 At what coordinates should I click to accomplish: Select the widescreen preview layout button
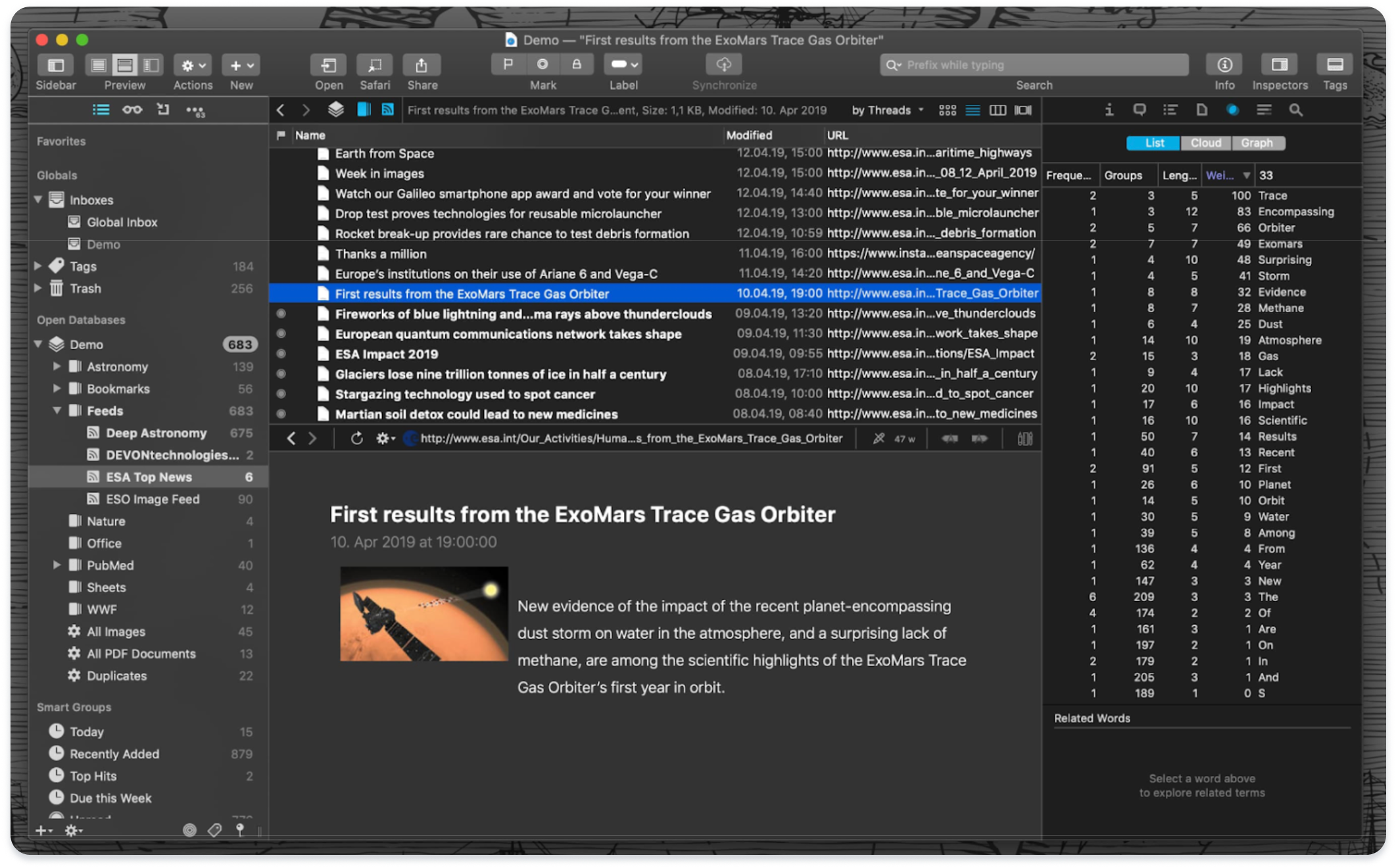[x=151, y=64]
